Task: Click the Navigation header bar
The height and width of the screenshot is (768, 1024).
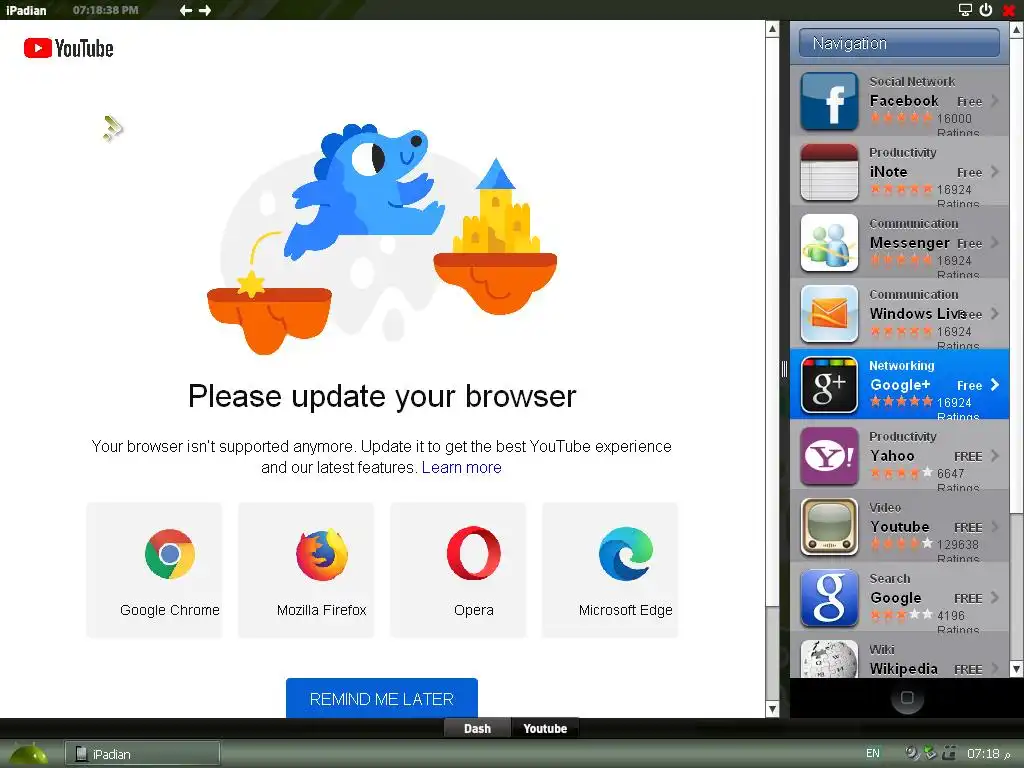Action: coord(899,43)
